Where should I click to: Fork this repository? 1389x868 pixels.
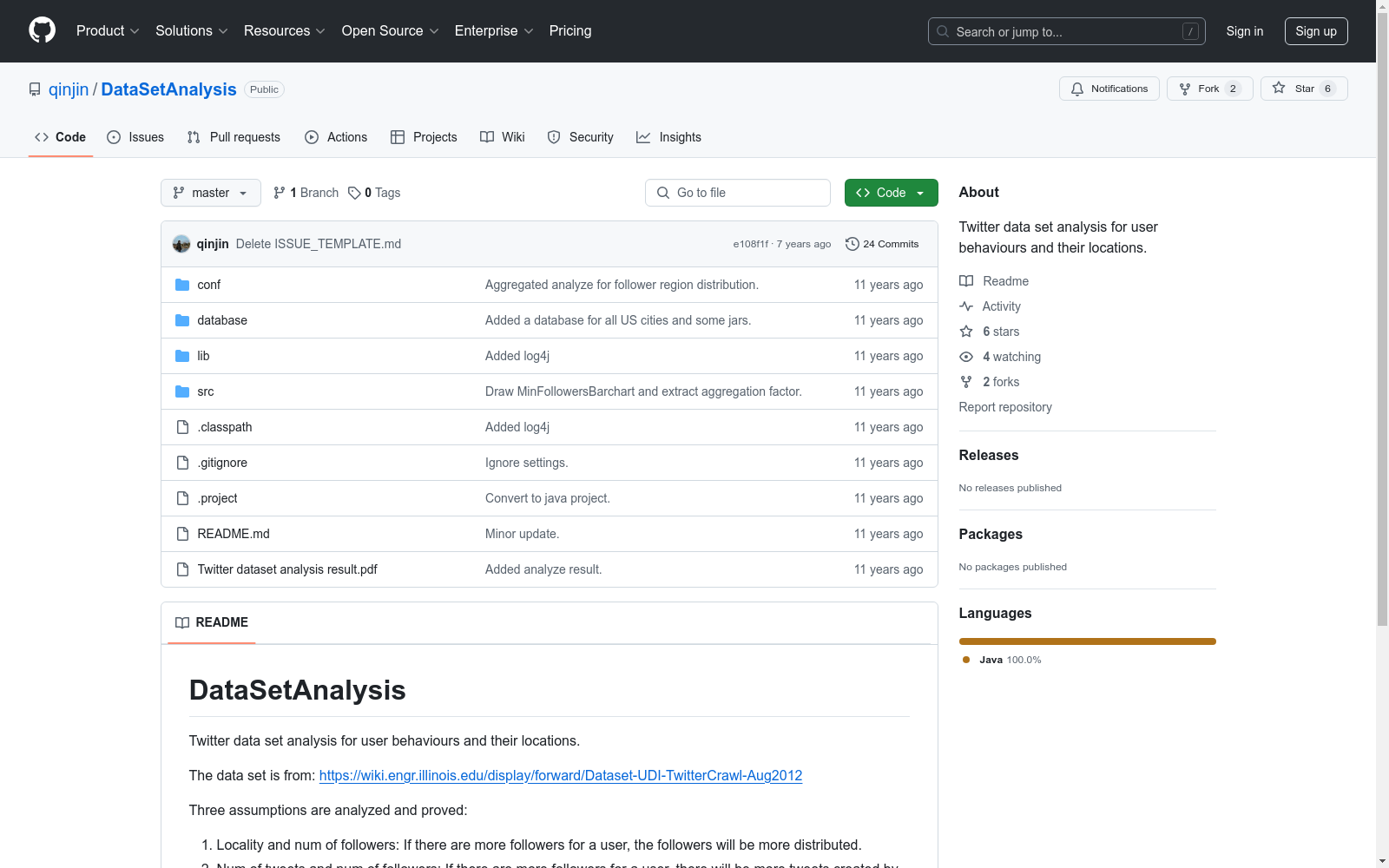(x=1210, y=89)
